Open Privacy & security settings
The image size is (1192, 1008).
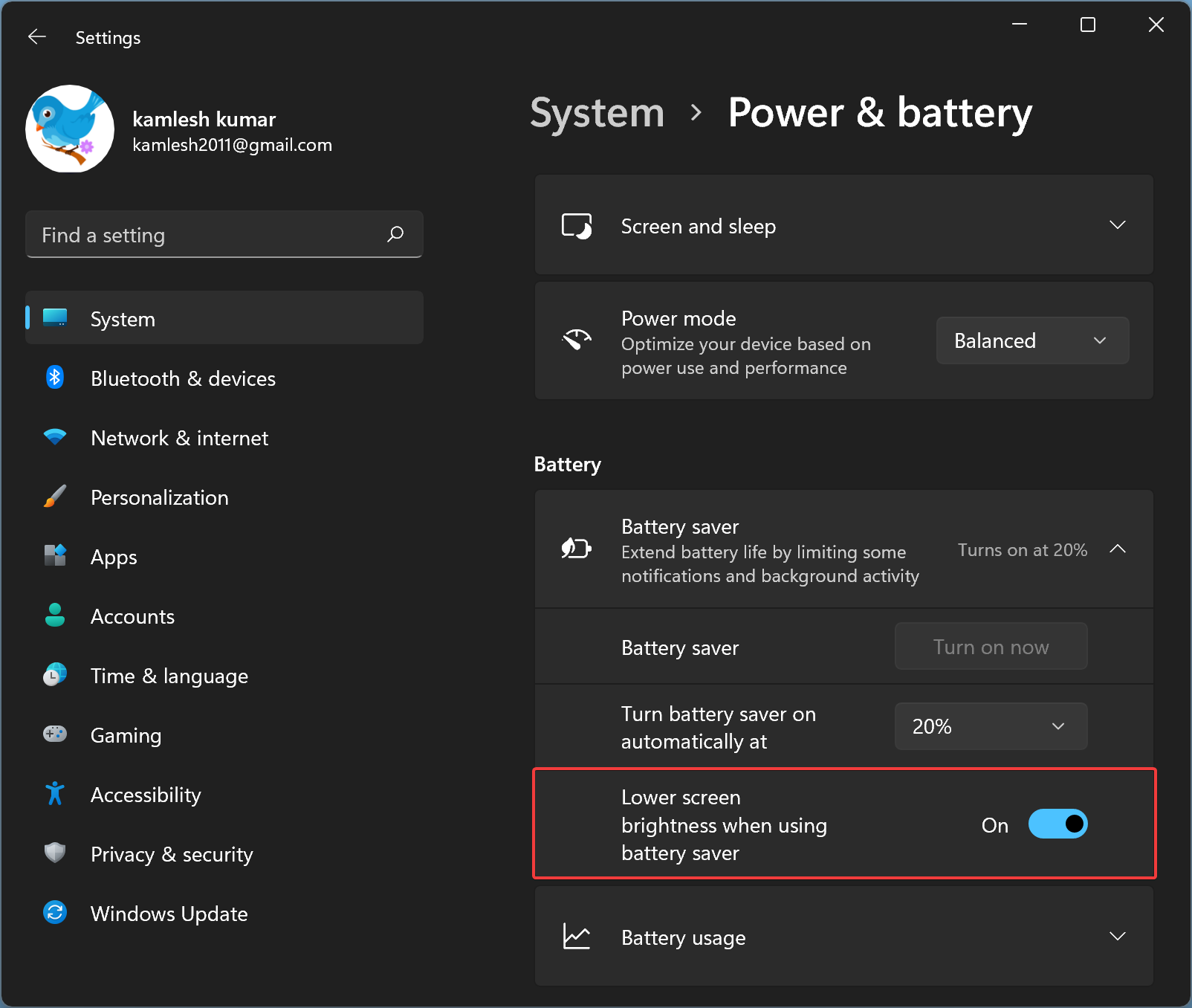pos(224,853)
